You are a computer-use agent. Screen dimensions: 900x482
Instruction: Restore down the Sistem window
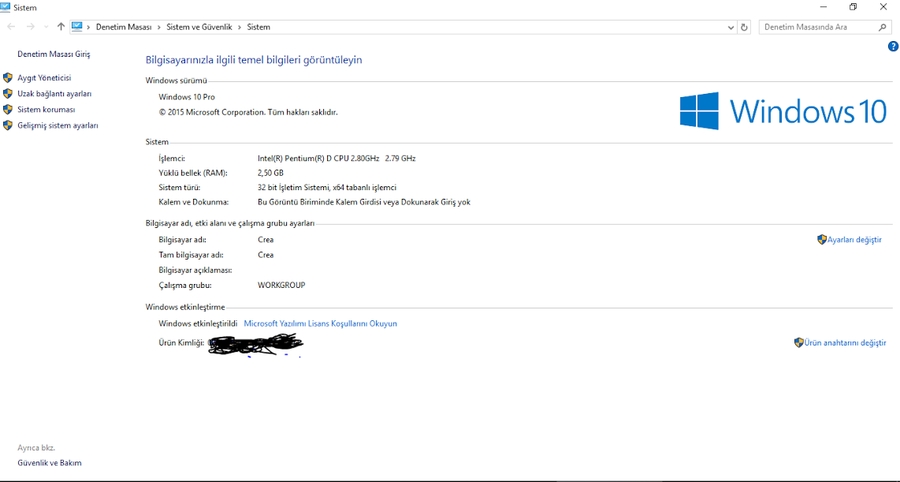pos(853,7)
